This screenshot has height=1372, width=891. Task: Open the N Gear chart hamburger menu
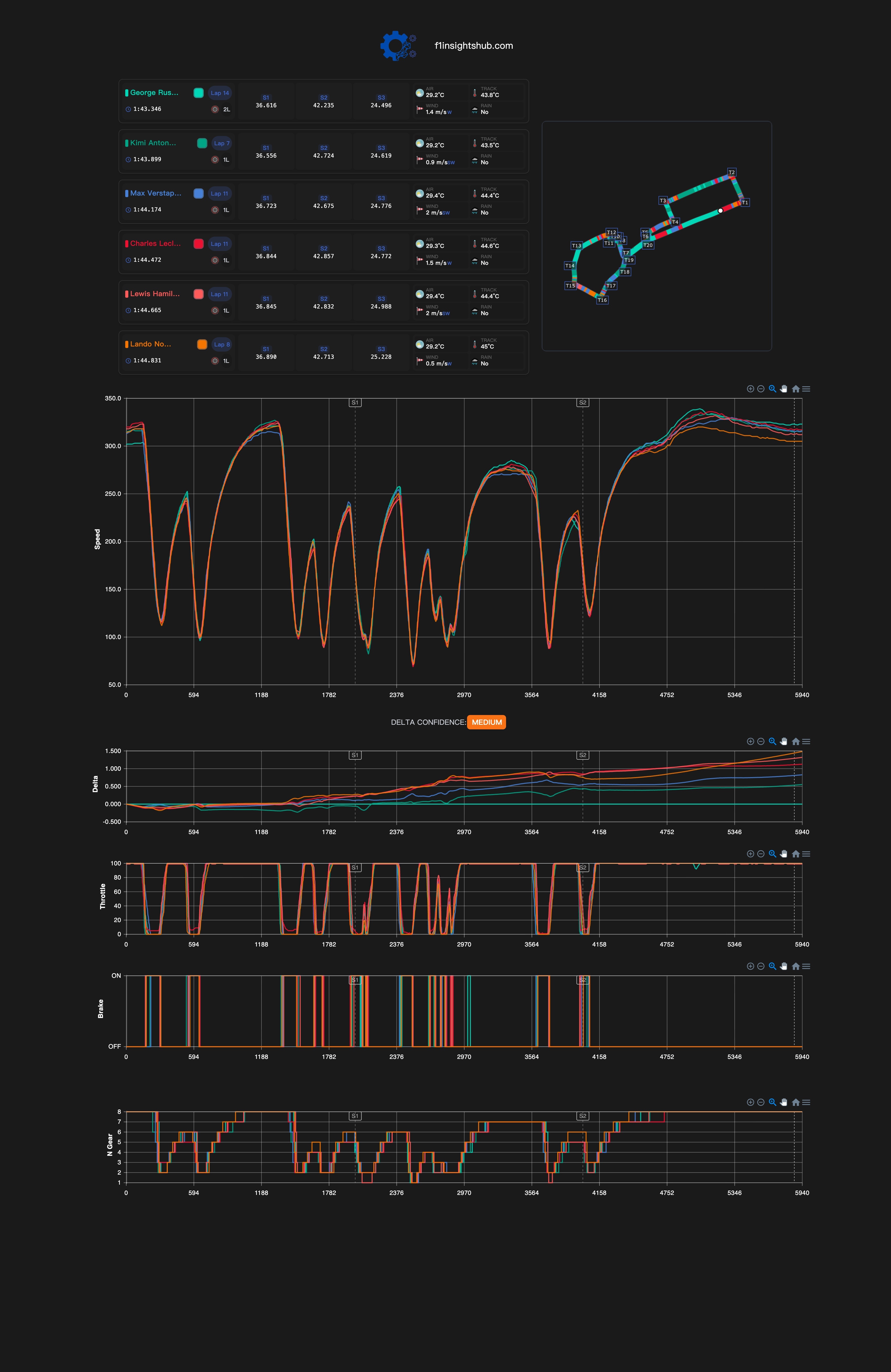click(x=806, y=1102)
